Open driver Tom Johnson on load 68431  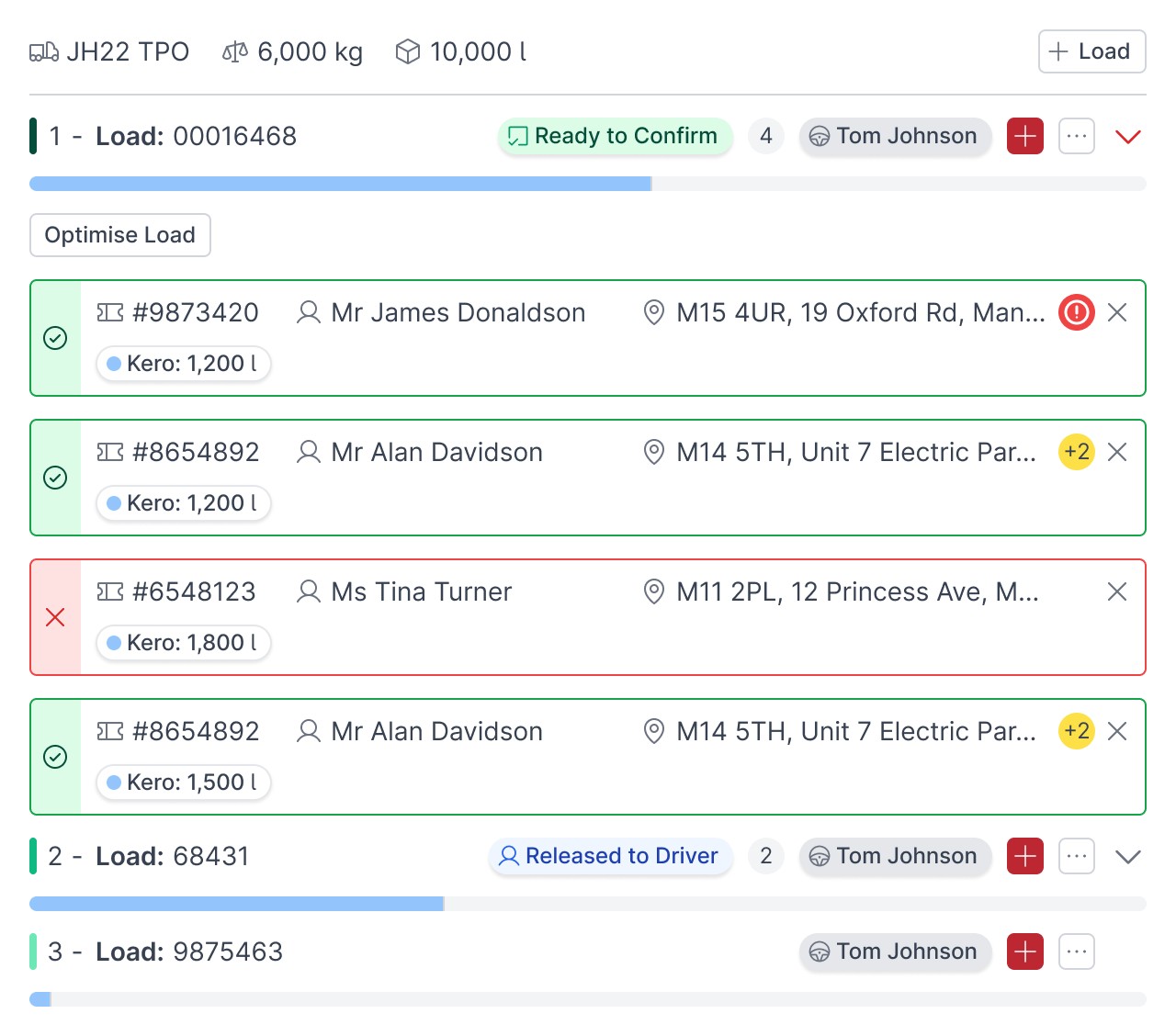point(895,856)
